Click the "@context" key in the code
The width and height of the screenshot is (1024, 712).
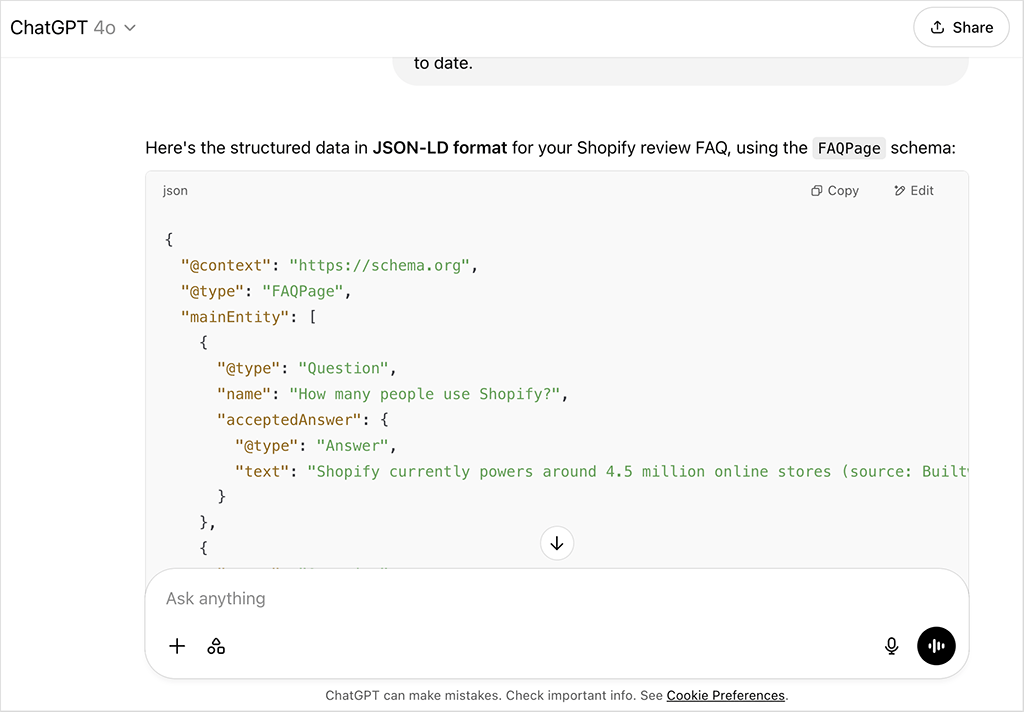226,265
